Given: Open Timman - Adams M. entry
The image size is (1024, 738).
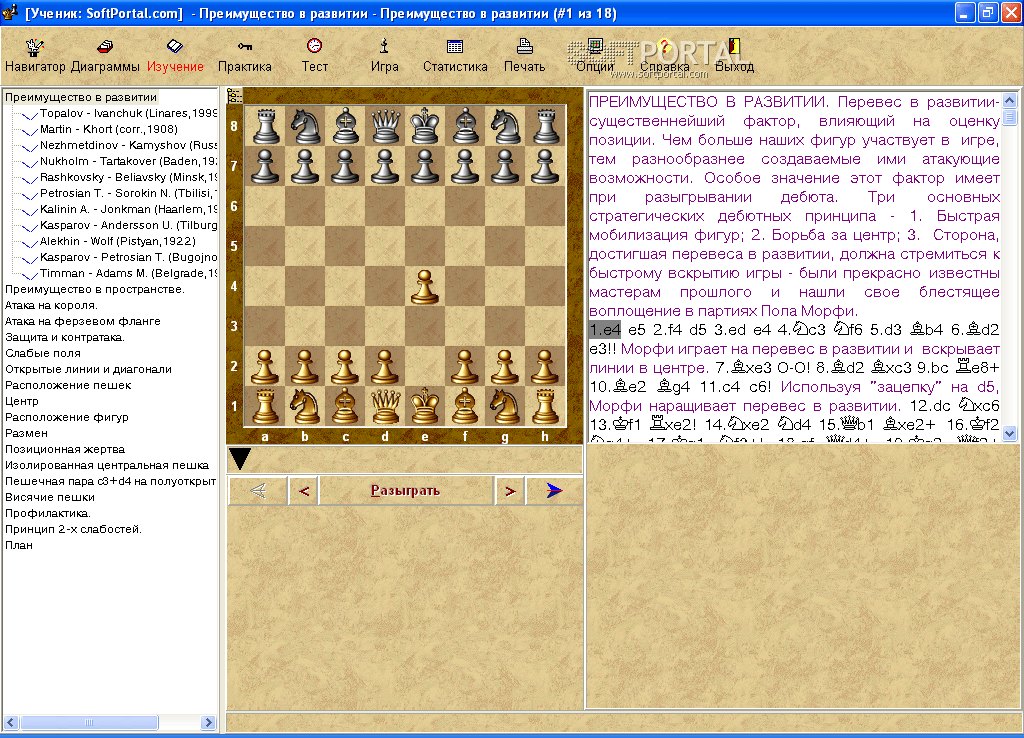Looking at the screenshot, I should 128,273.
